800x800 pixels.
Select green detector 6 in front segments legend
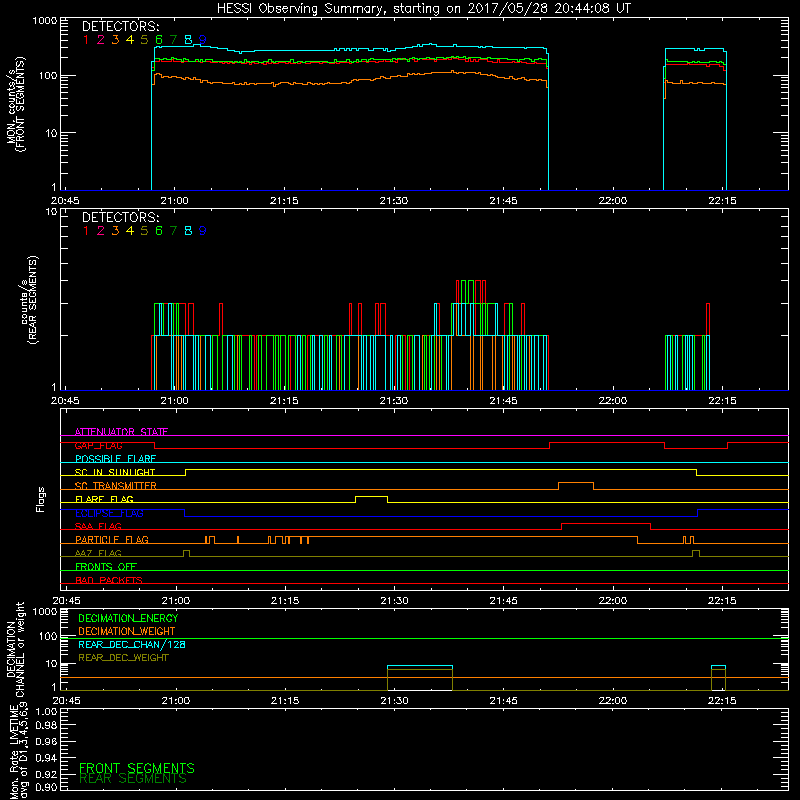click(159, 40)
